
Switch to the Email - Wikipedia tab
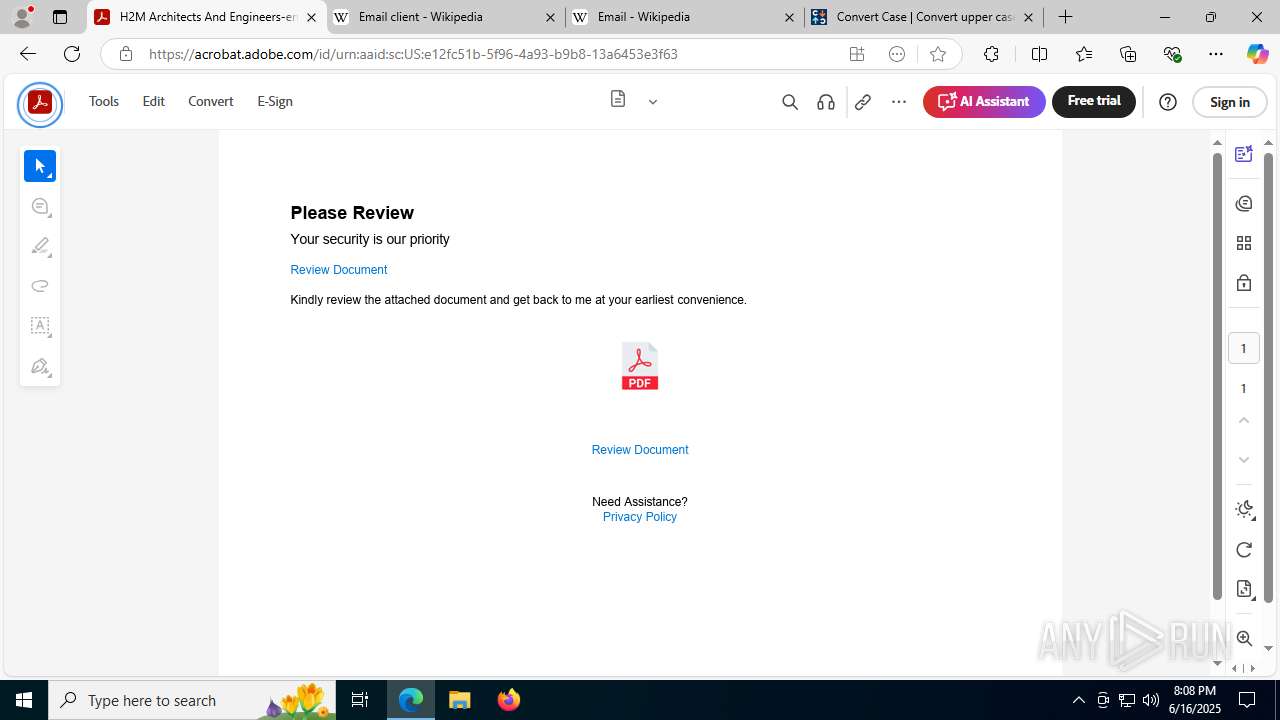pyautogui.click(x=684, y=17)
